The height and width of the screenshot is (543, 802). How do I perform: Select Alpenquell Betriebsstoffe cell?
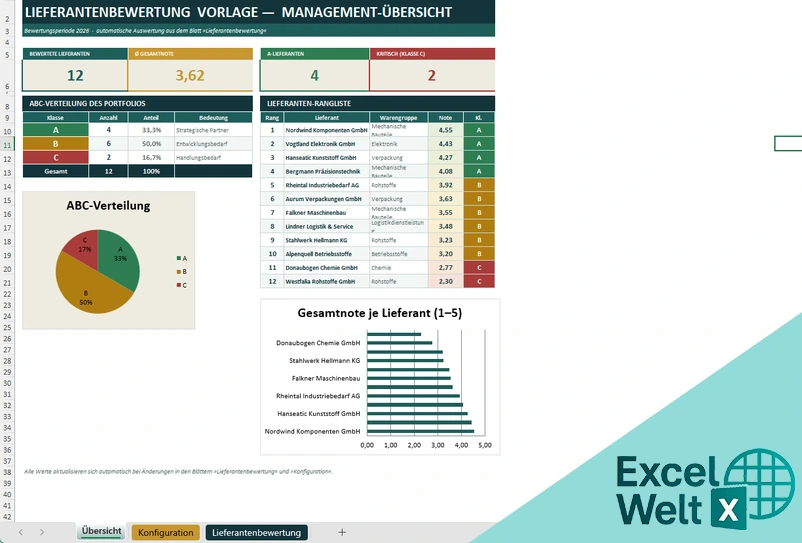[326, 254]
